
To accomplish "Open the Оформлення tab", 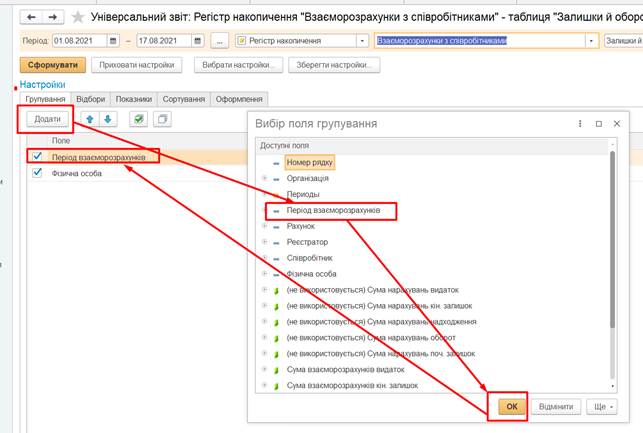I will 240,99.
